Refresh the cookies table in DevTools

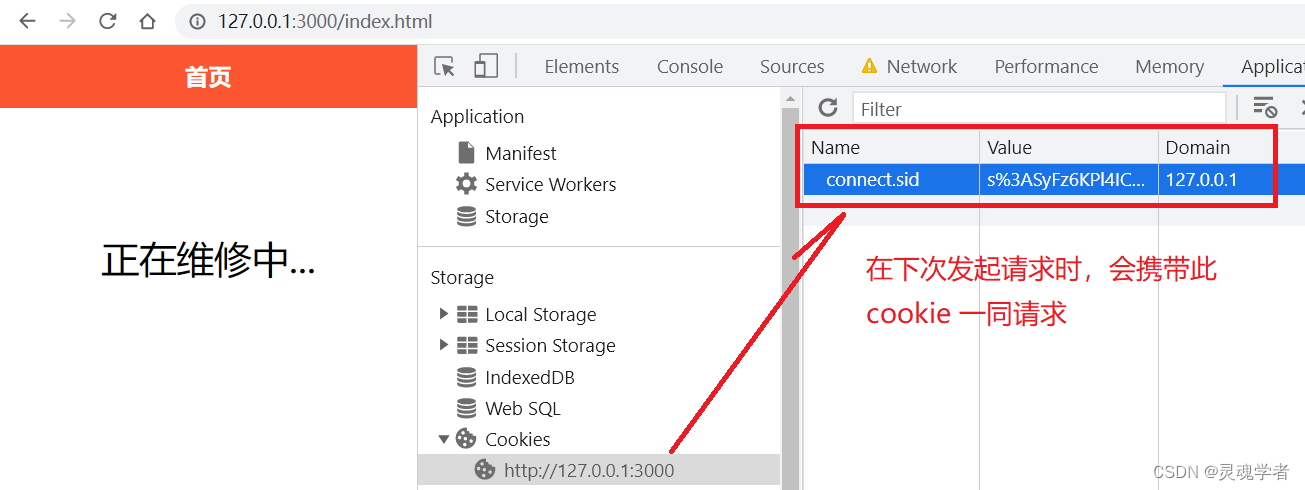point(828,108)
